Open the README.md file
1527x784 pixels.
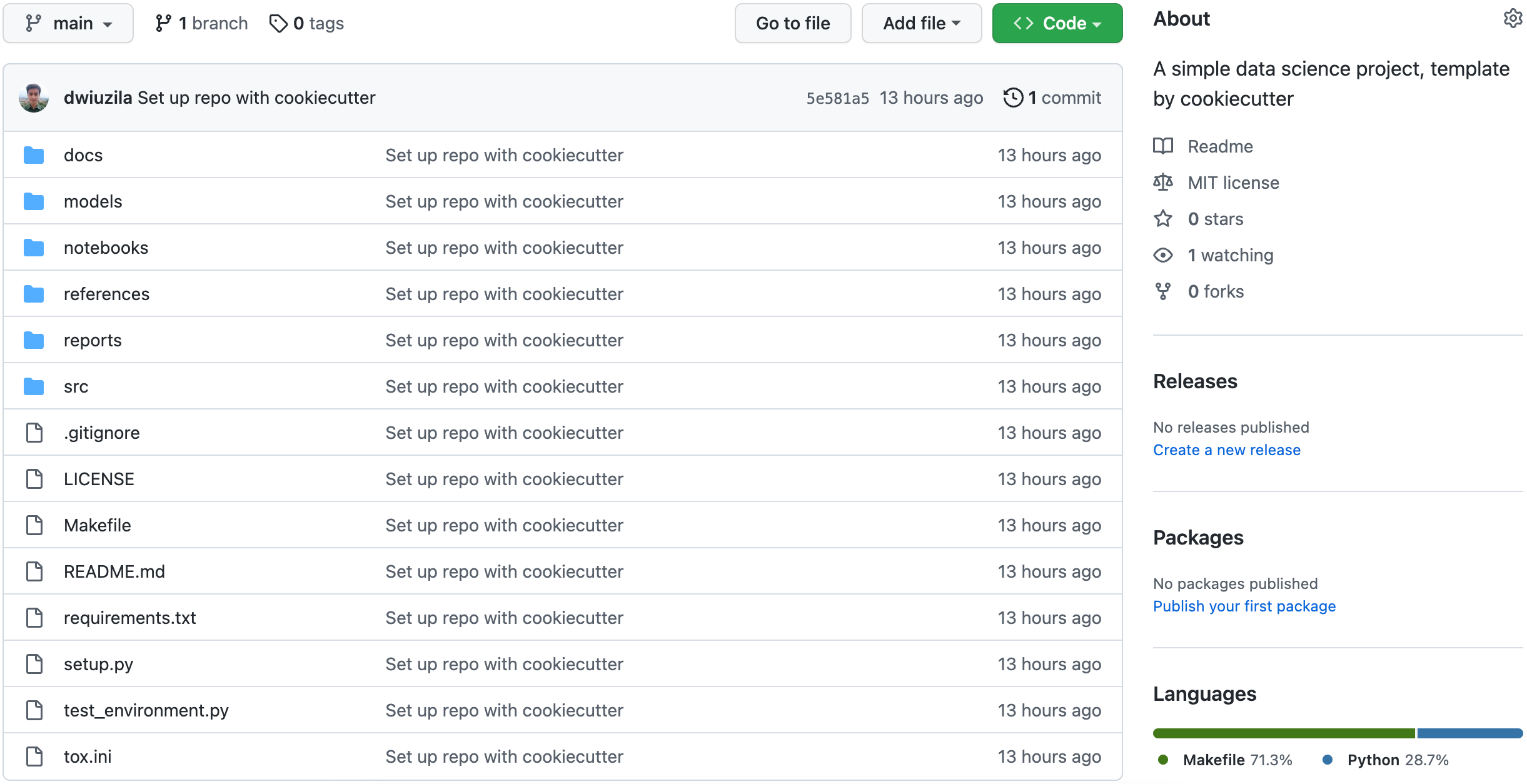114,571
